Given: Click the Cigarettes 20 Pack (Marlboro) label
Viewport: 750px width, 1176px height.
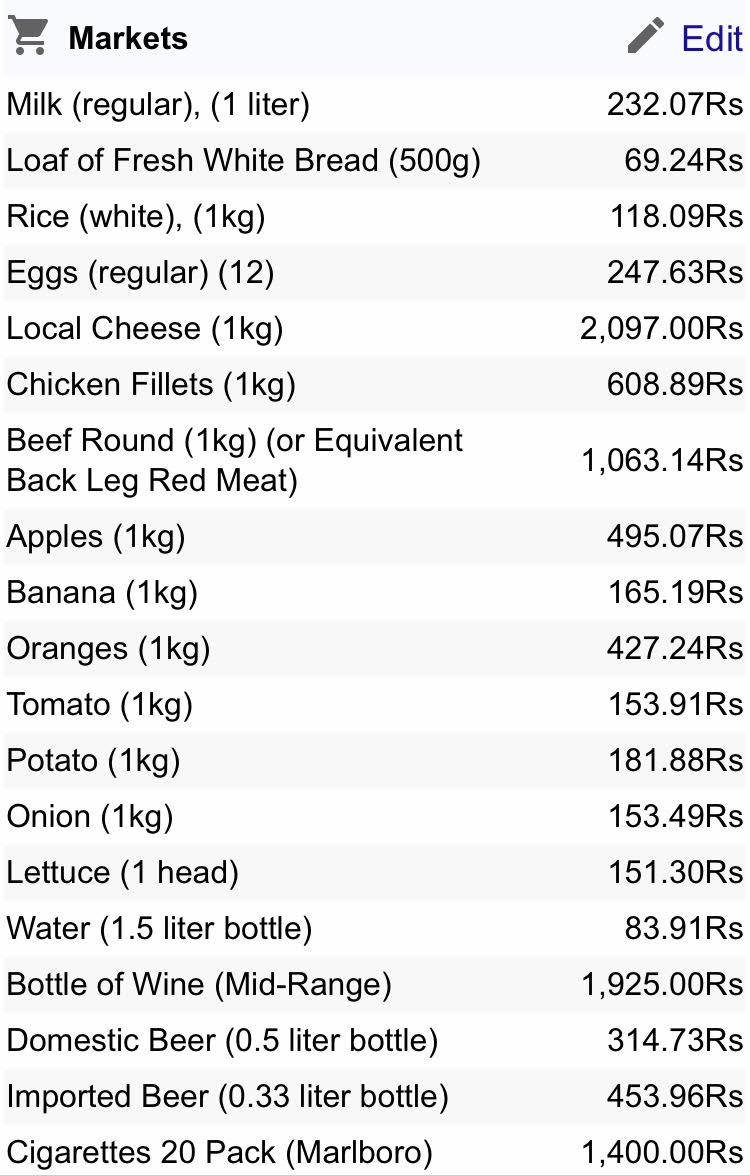Looking at the screenshot, I should pos(220,1153).
